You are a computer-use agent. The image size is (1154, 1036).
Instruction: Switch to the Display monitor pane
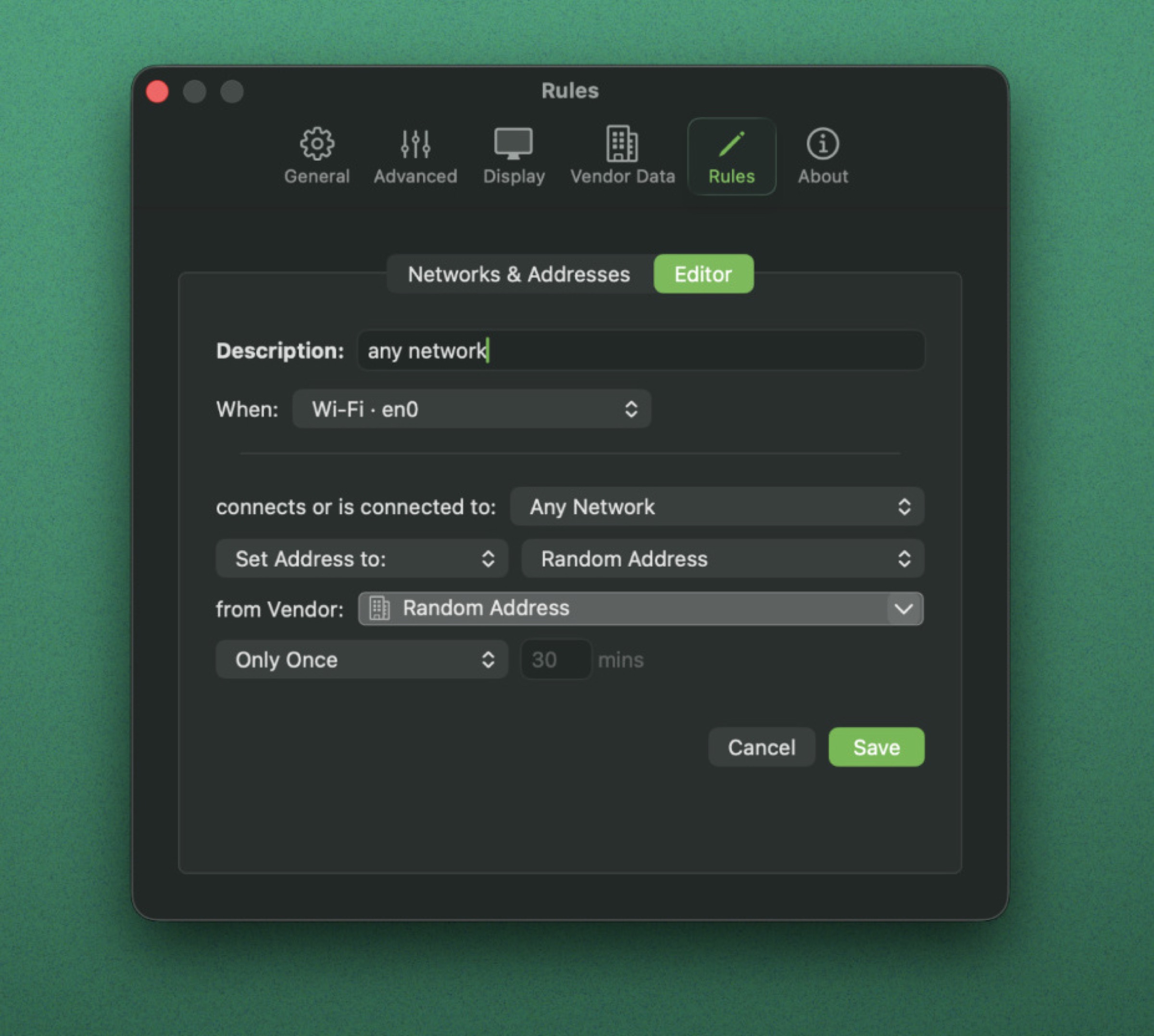tap(514, 156)
